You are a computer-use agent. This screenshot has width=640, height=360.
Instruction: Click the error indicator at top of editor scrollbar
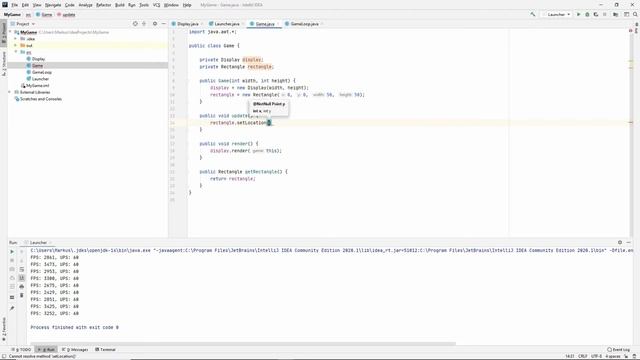631,31
